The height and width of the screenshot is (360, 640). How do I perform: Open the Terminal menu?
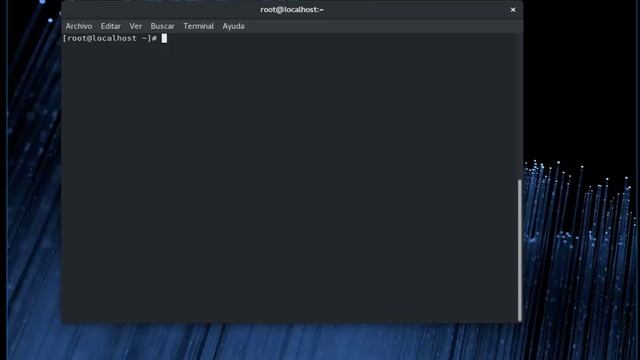coord(198,26)
